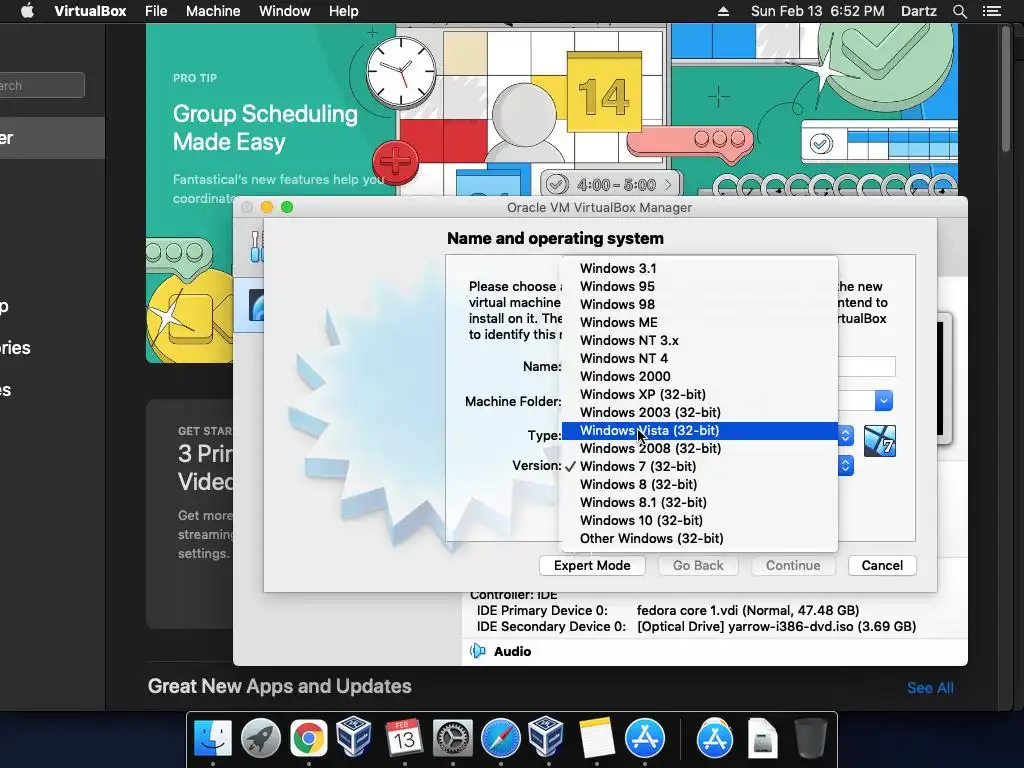
Task: Open the Window menu
Action: 285,11
